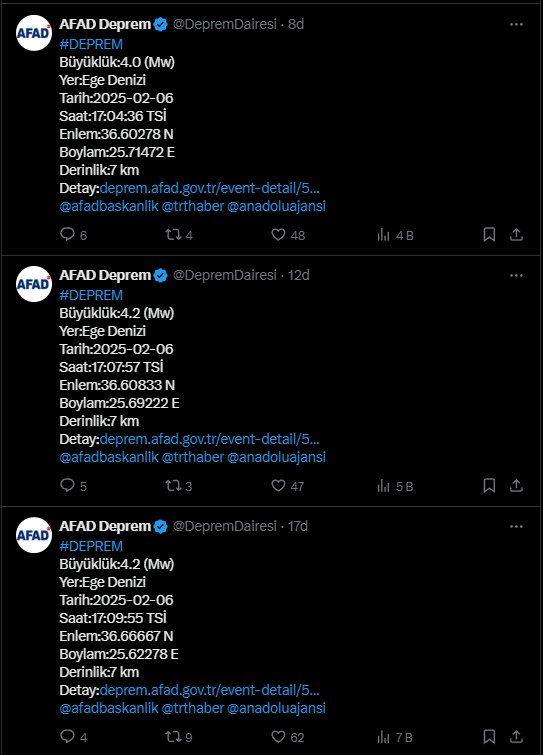
Task: Open the AFAD avatar on second tweet
Action: 34,284
